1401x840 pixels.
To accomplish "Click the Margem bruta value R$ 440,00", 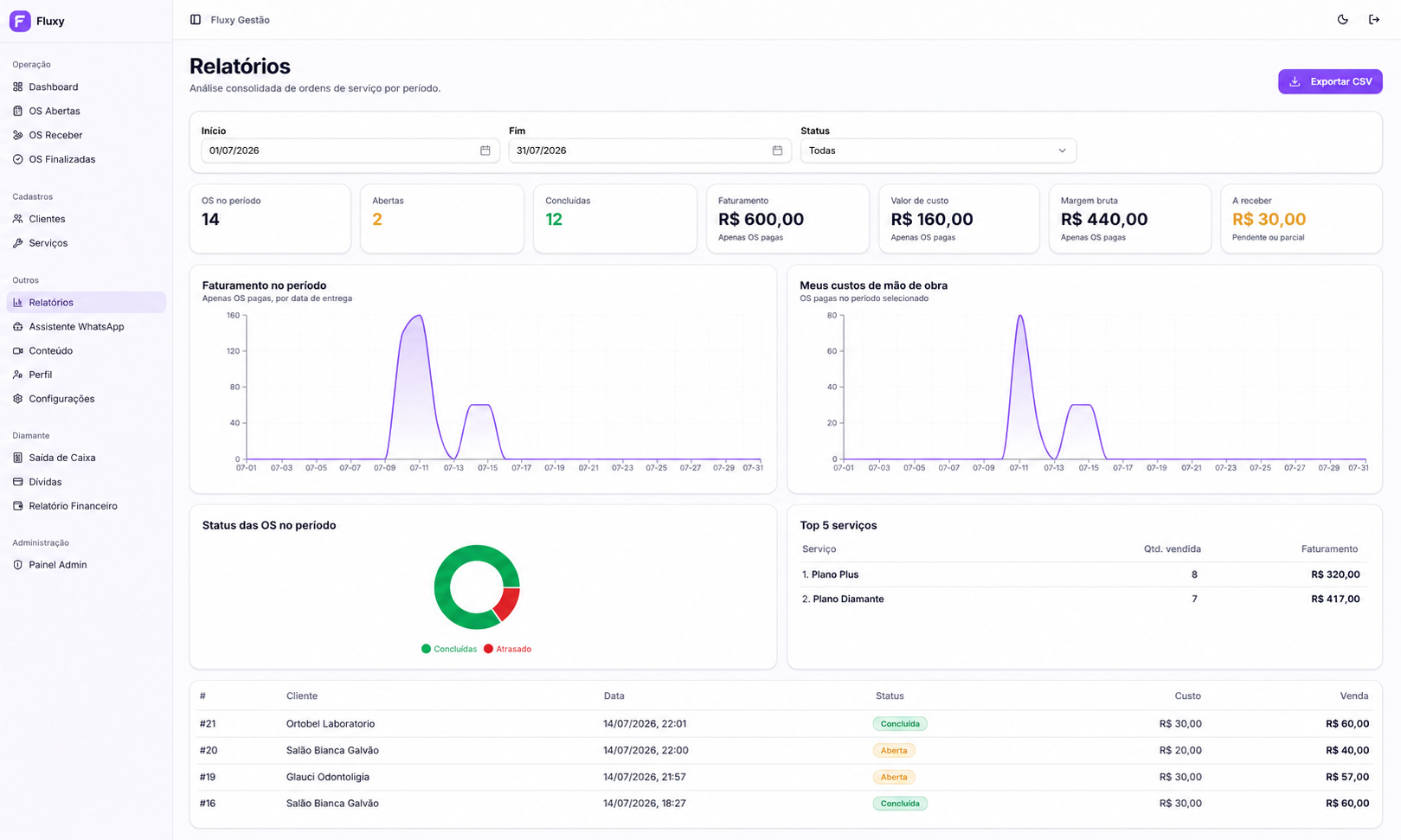I will [1104, 220].
